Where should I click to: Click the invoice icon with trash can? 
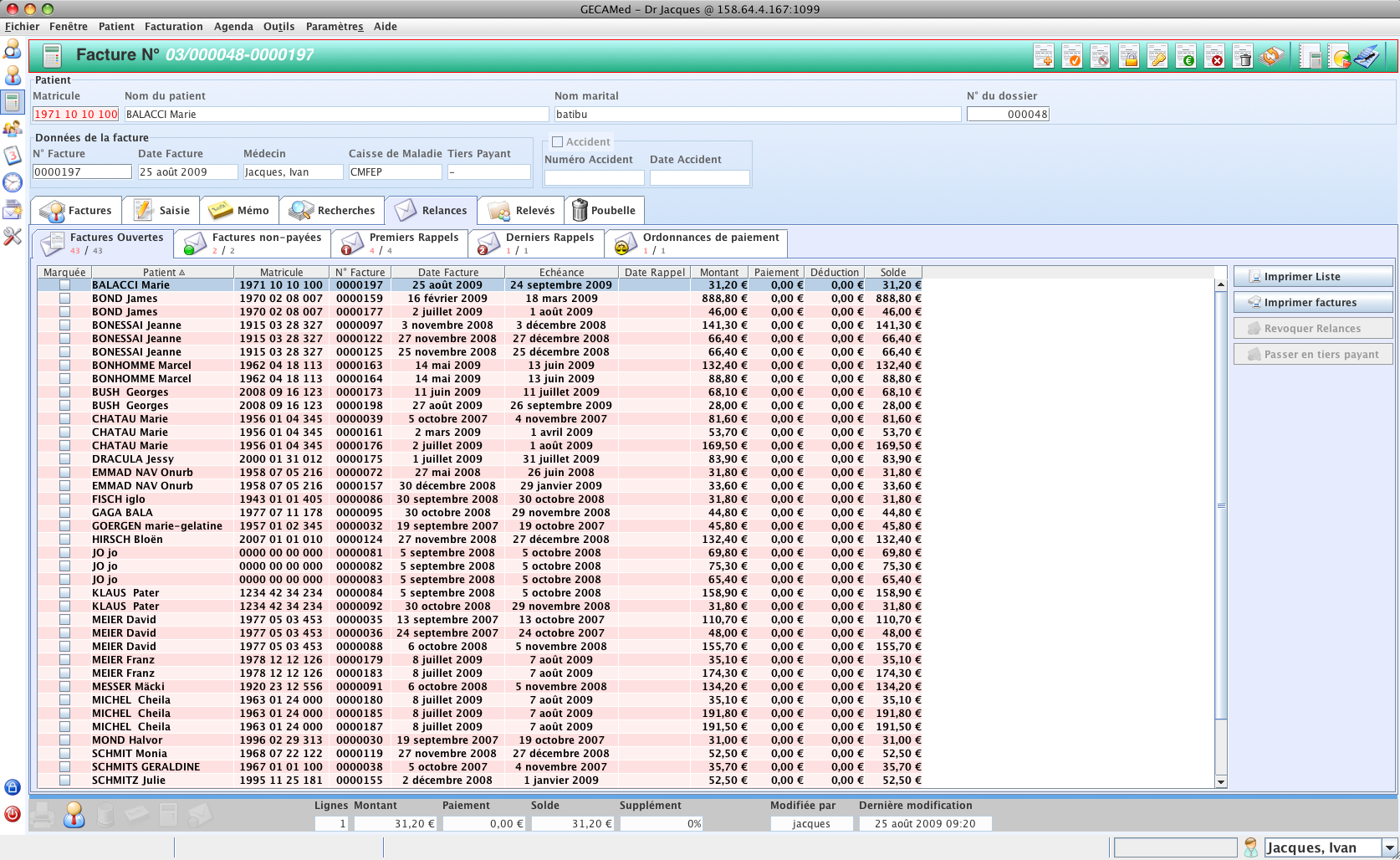tap(1243, 57)
